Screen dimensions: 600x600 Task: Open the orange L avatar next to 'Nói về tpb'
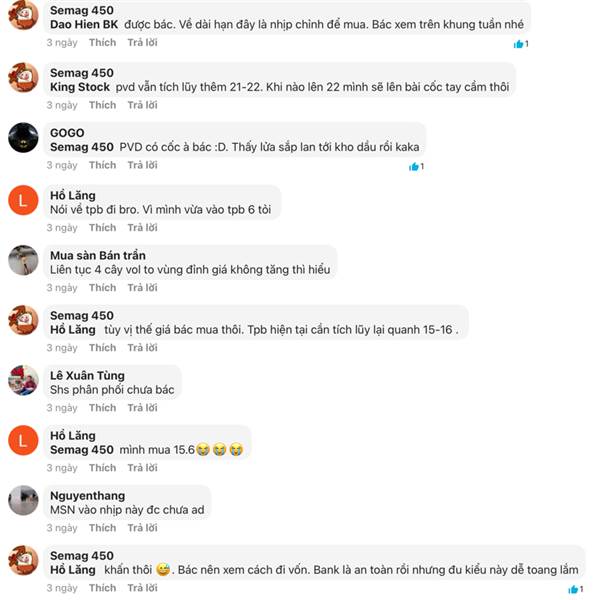23,200
